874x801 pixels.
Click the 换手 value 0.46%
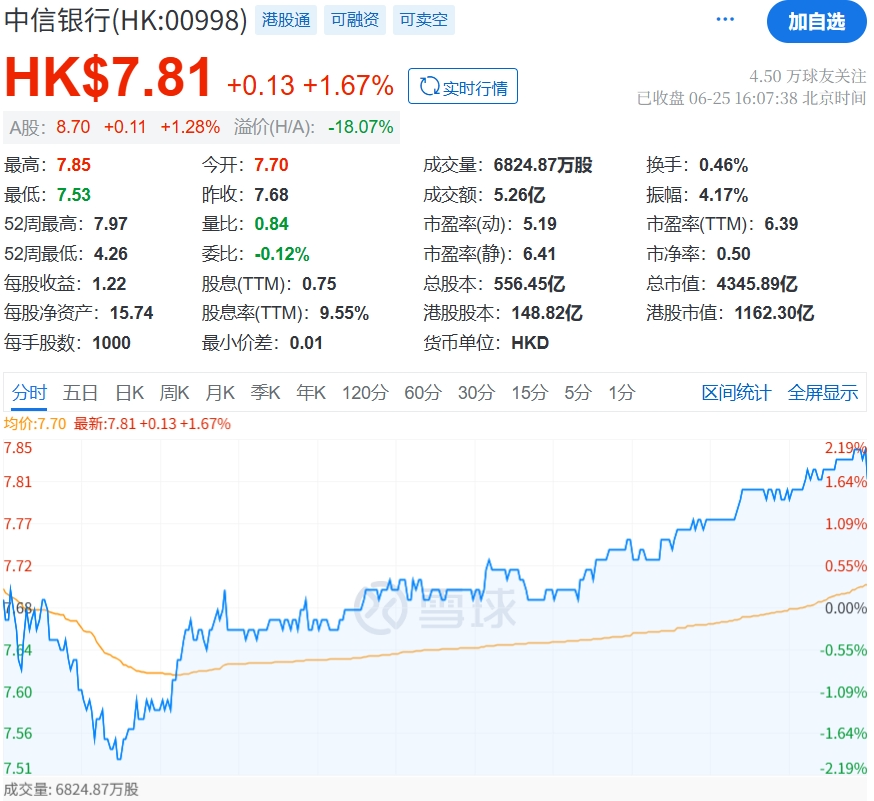tap(724, 165)
